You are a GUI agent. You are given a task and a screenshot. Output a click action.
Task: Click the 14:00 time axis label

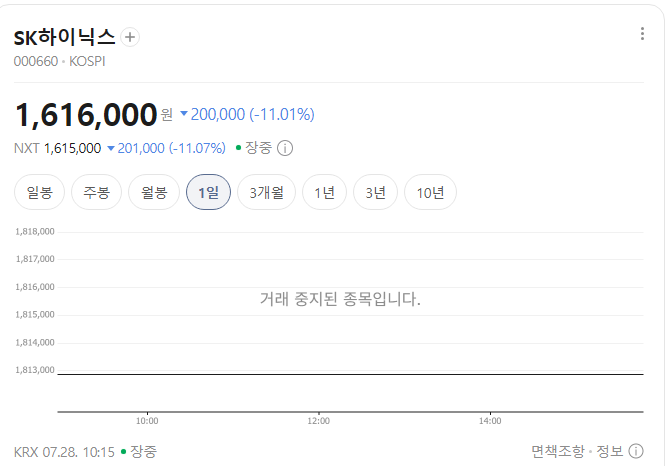[490, 421]
